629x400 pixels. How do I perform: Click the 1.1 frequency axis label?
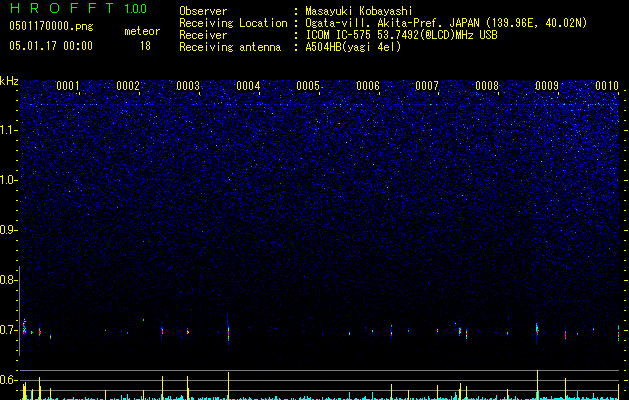[8, 130]
